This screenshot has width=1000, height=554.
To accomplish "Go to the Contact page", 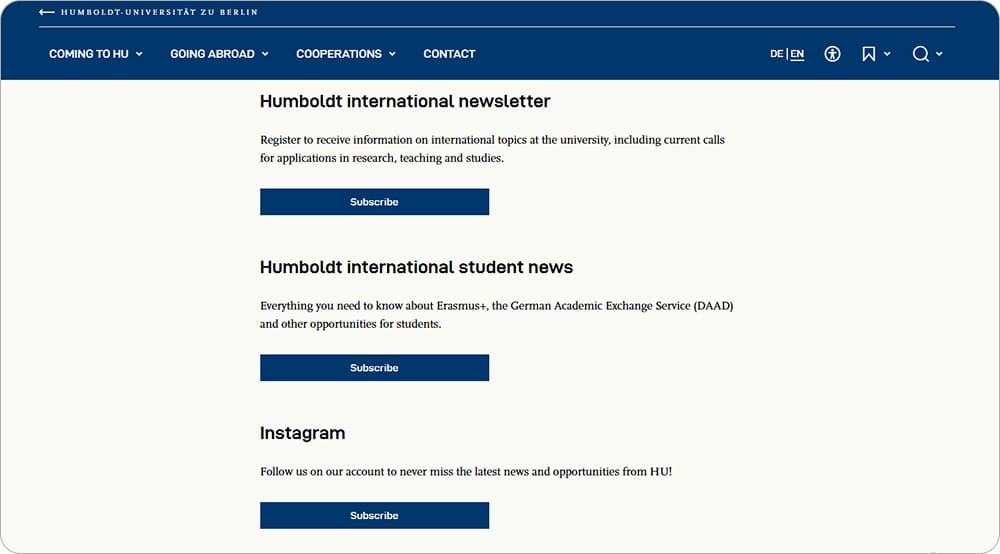I will [x=449, y=54].
